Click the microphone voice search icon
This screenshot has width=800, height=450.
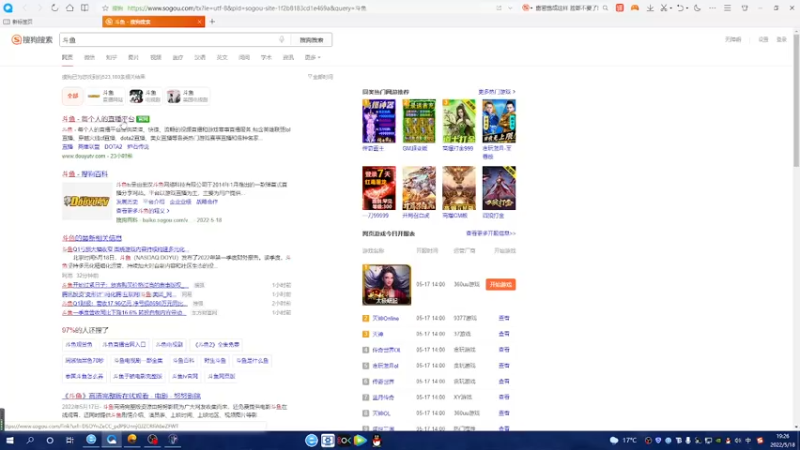(x=281, y=40)
